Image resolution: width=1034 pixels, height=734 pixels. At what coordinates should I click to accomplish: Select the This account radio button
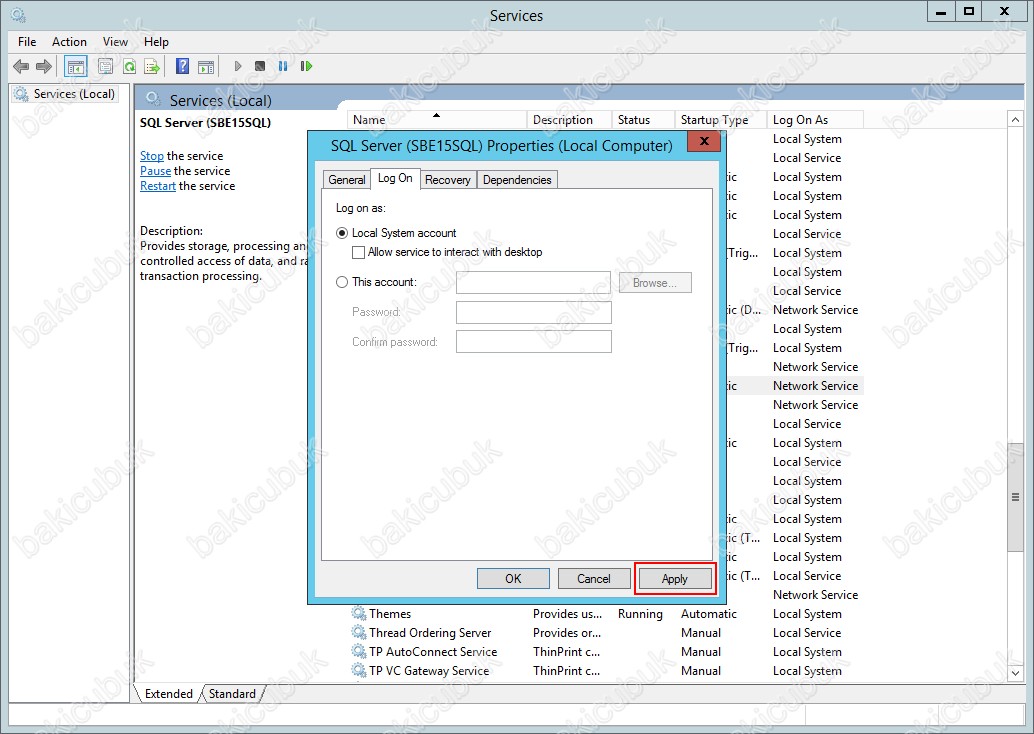point(342,282)
